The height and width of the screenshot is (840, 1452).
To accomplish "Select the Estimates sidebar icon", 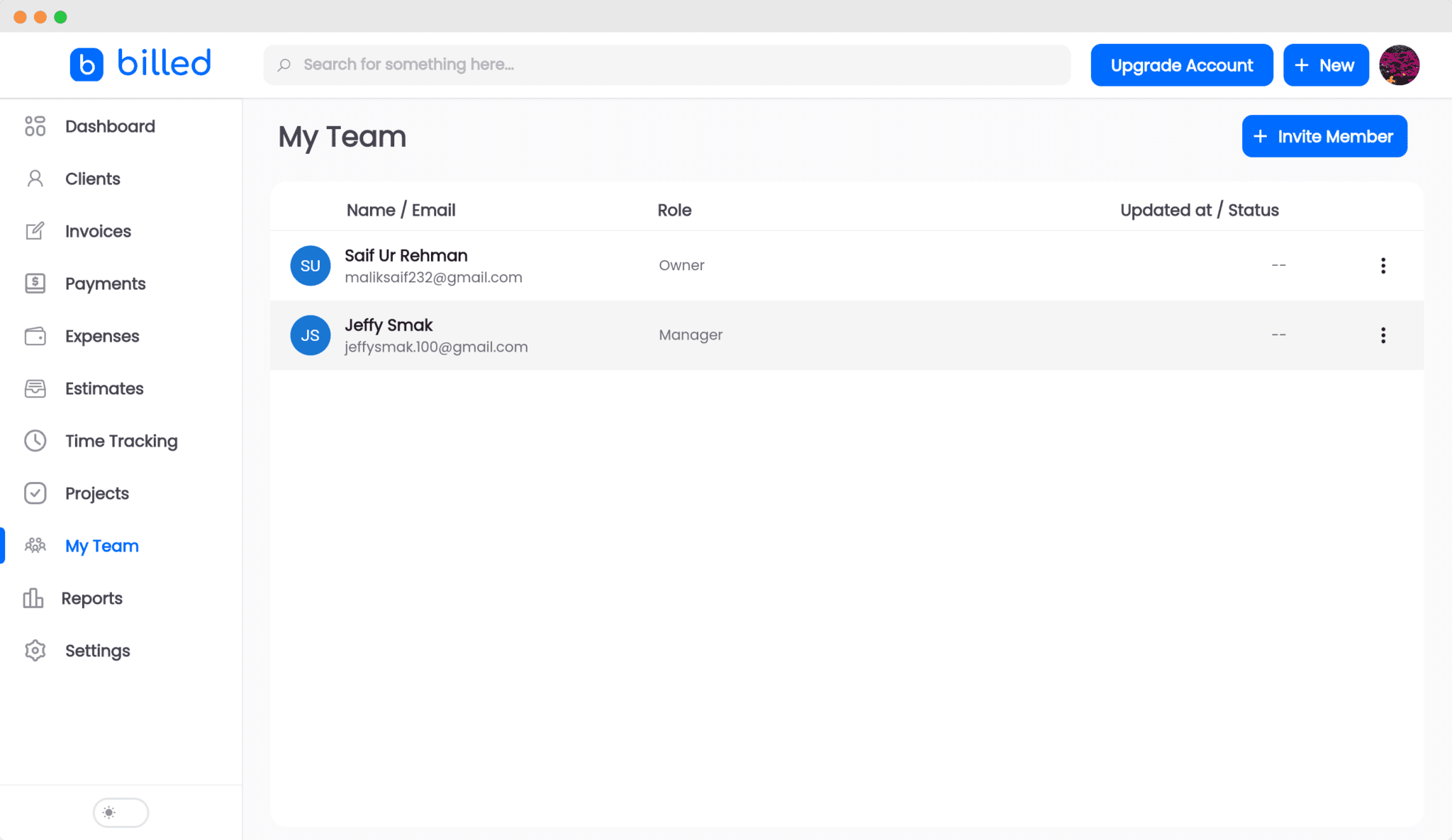I will (x=35, y=388).
